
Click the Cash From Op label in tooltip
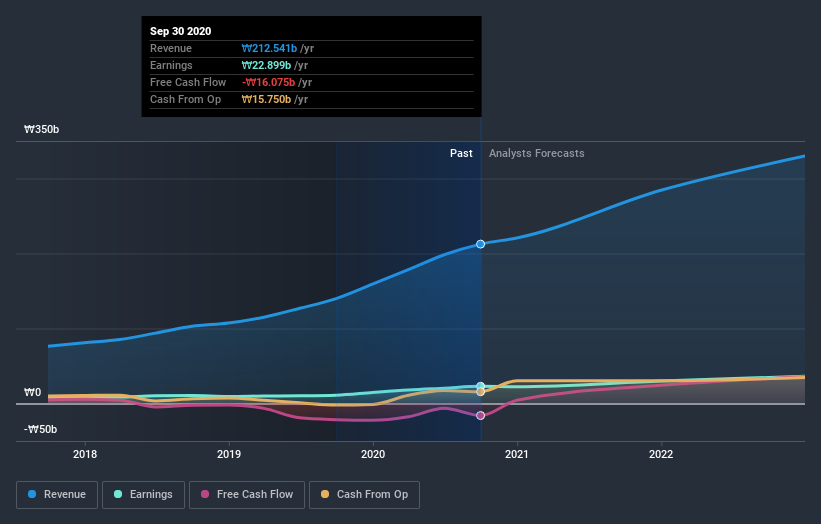click(185, 99)
